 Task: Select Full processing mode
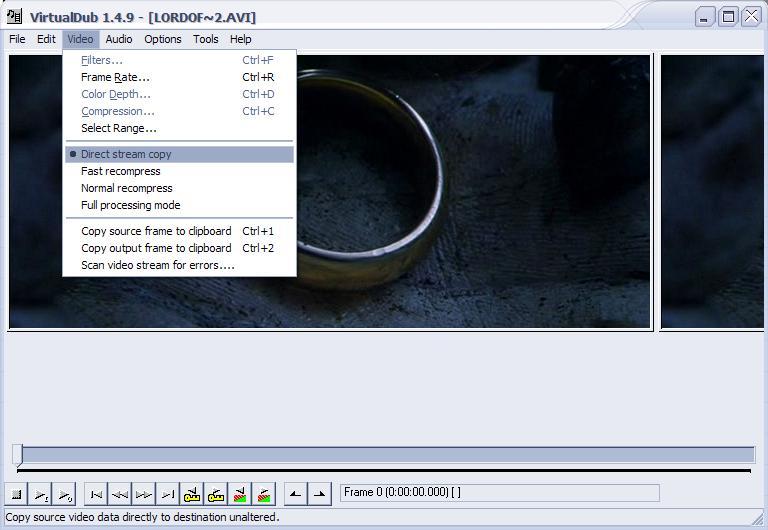click(x=179, y=205)
